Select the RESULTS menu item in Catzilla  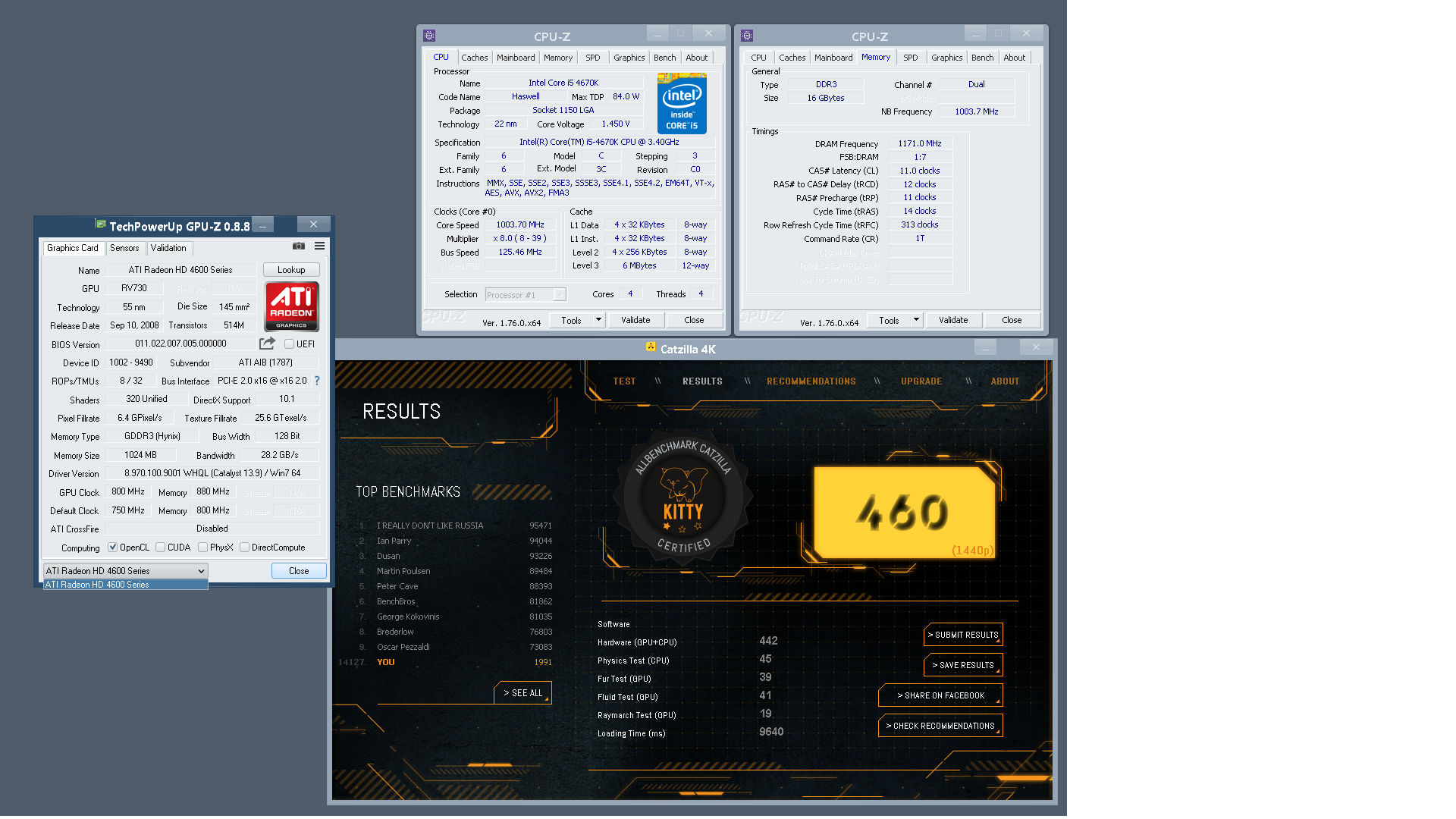(x=702, y=381)
